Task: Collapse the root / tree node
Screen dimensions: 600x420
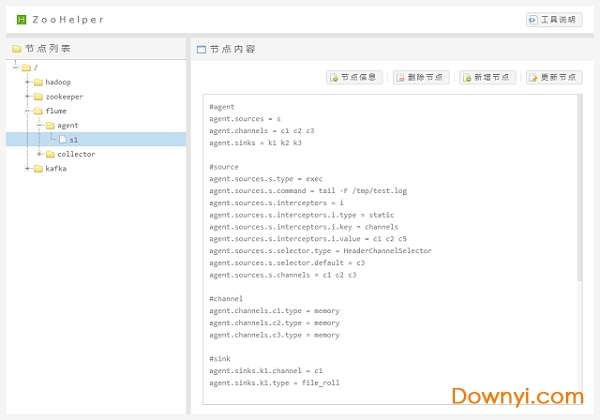Action: 15,68
